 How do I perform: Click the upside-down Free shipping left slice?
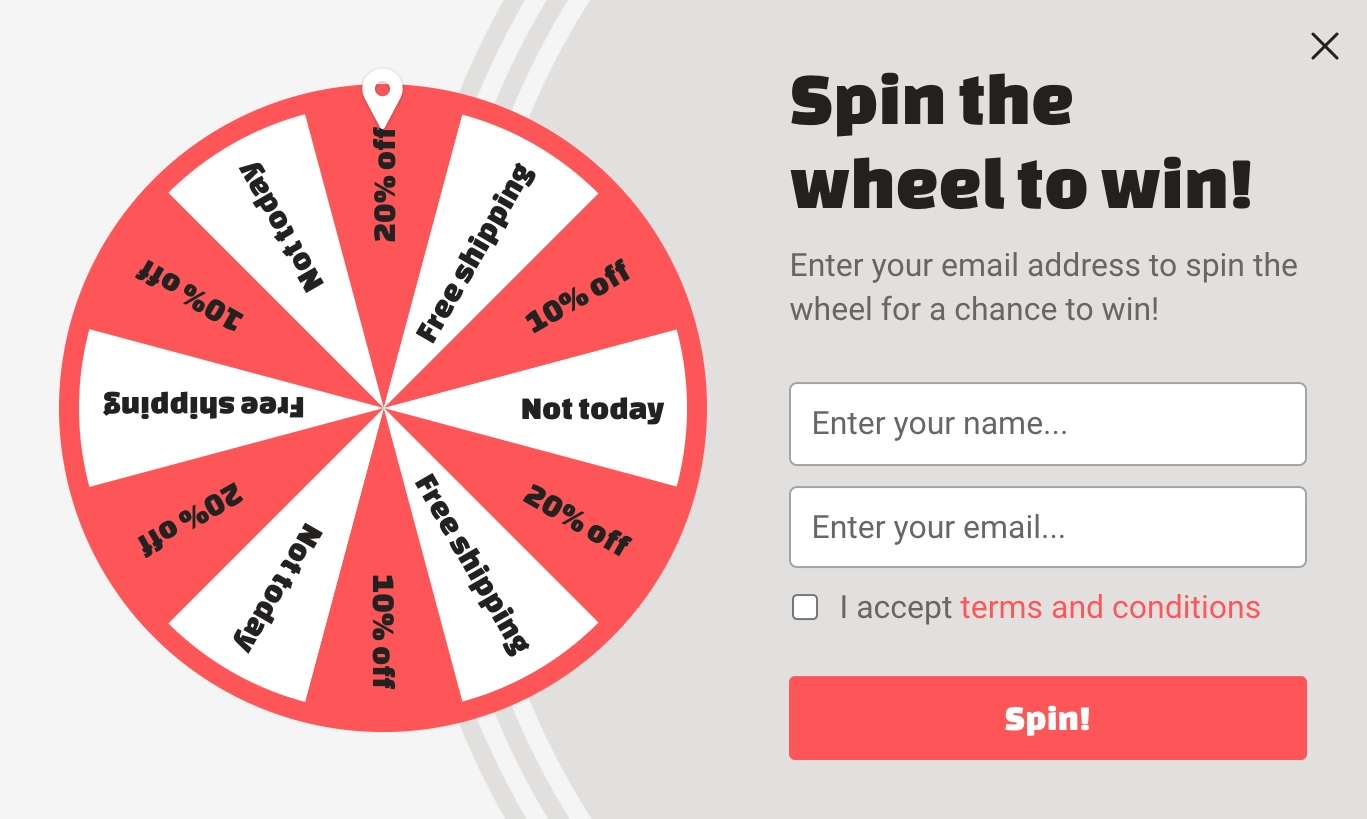click(x=203, y=404)
